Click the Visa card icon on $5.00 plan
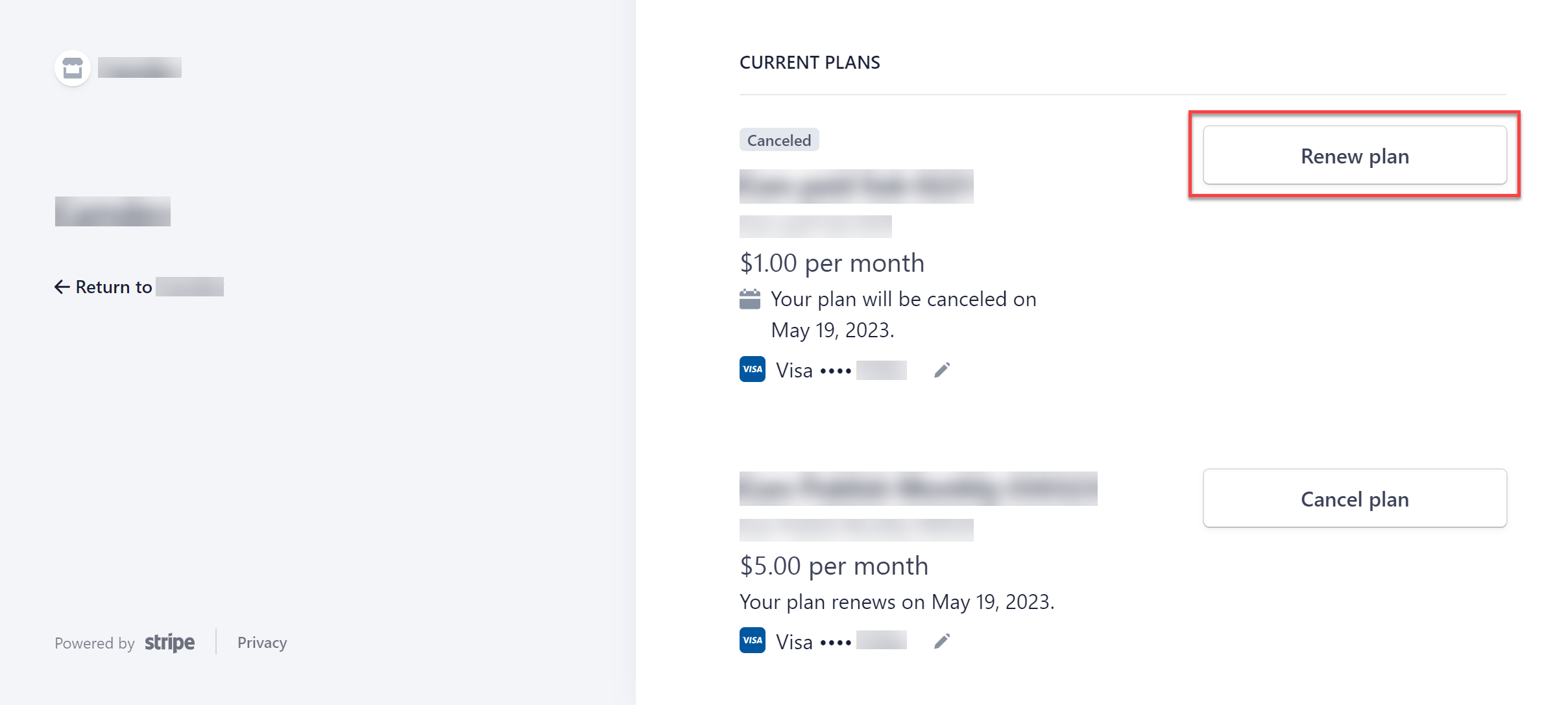The width and height of the screenshot is (1568, 705). (x=753, y=641)
